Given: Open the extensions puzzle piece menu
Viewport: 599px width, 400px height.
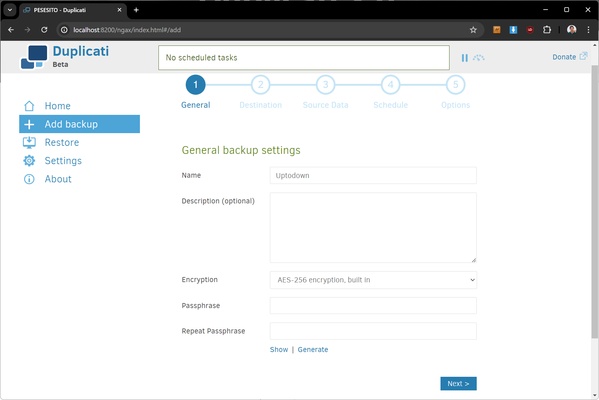Looking at the screenshot, I should point(547,30).
